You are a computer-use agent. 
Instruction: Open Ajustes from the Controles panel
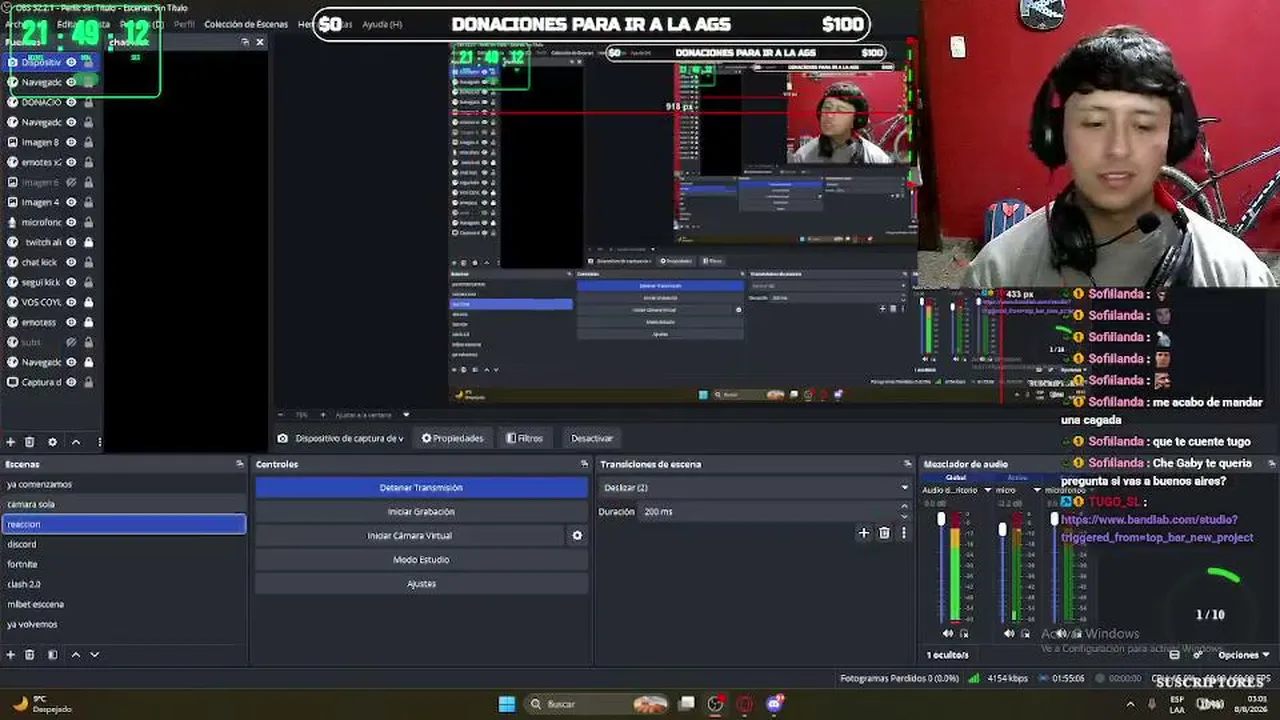point(421,584)
